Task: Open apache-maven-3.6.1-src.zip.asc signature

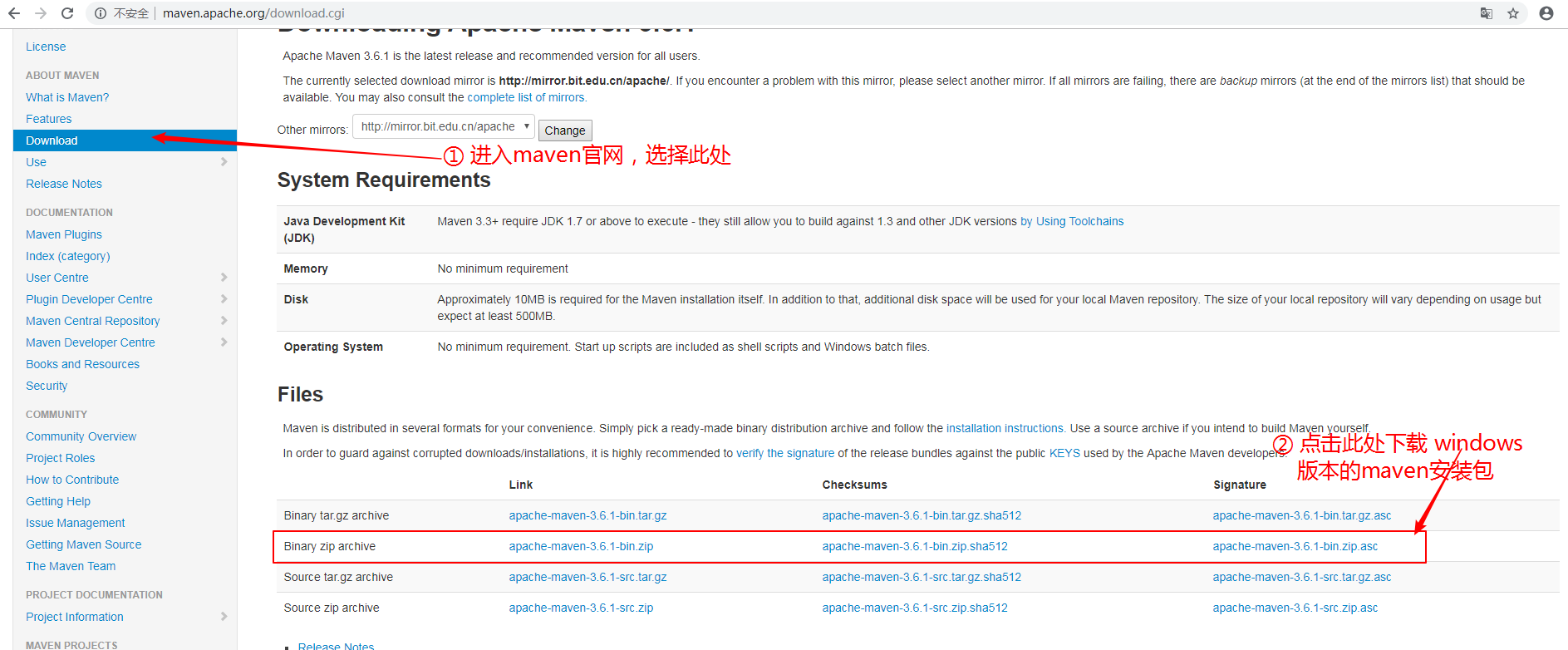Action: coord(1295,608)
